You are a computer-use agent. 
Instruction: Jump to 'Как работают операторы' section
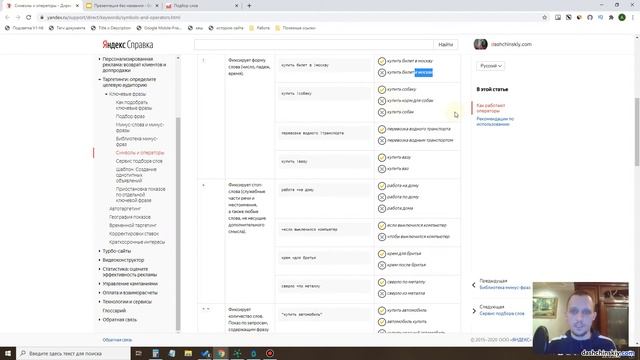click(491, 108)
